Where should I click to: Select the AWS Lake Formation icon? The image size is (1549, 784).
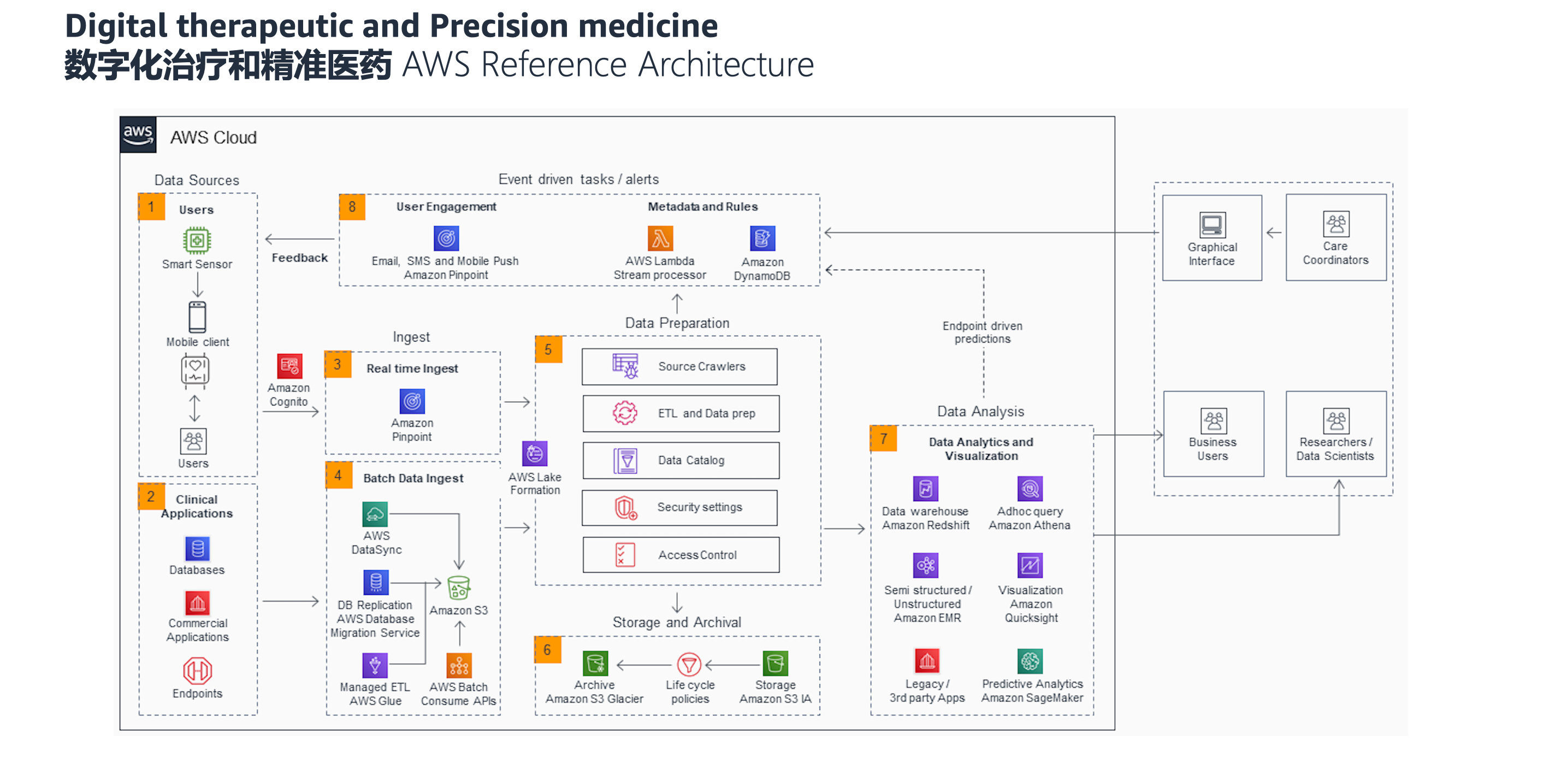pyautogui.click(x=535, y=454)
